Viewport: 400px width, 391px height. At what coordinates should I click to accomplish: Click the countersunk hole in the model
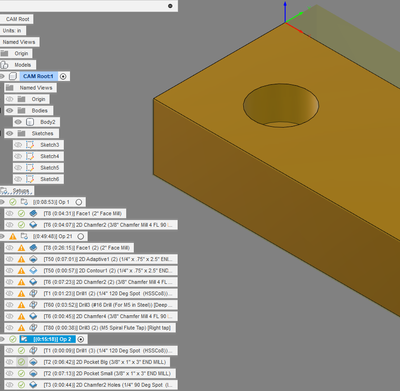coord(281,105)
